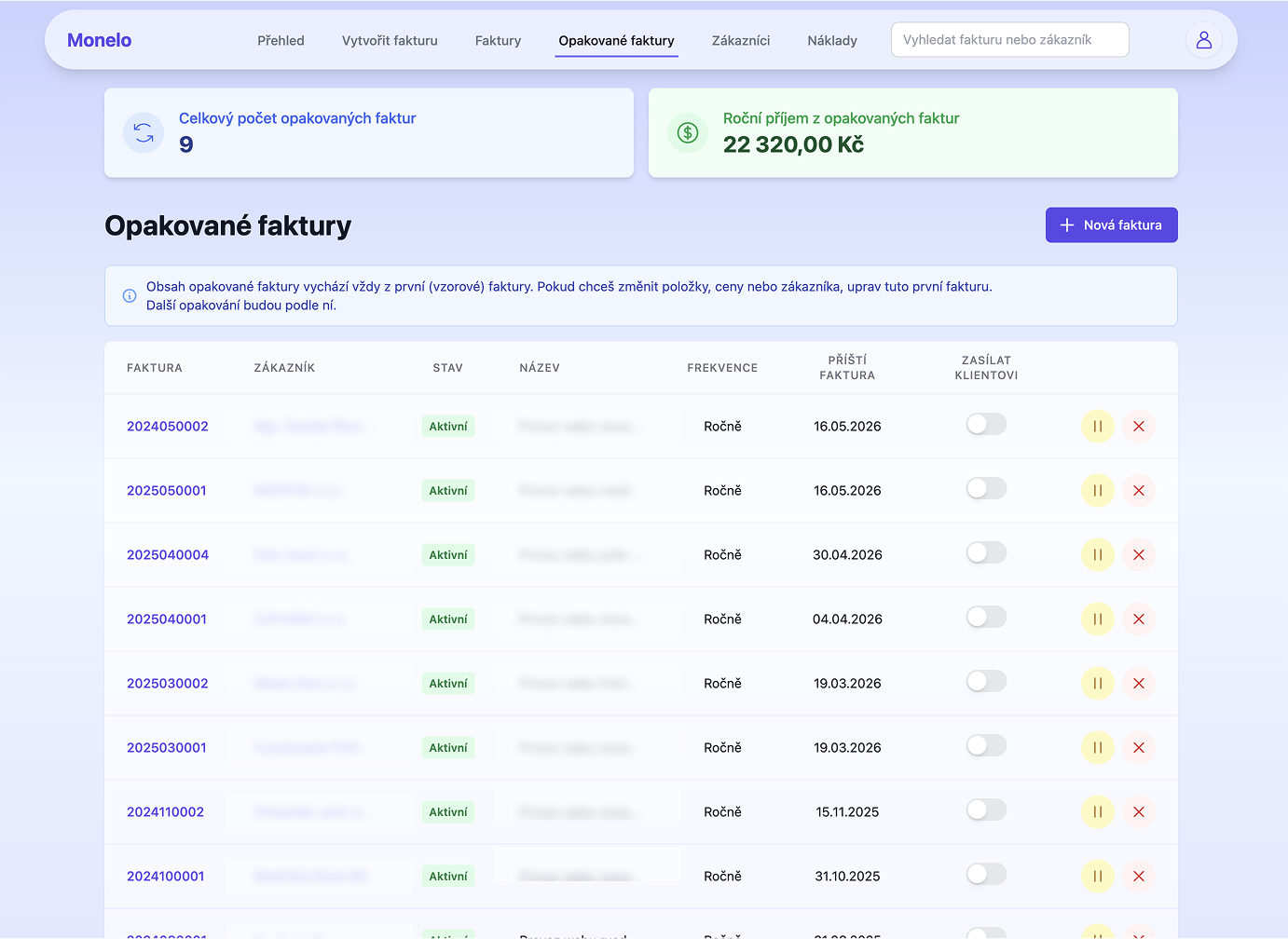
Task: Open invoice link 2025030002
Action: point(168,684)
